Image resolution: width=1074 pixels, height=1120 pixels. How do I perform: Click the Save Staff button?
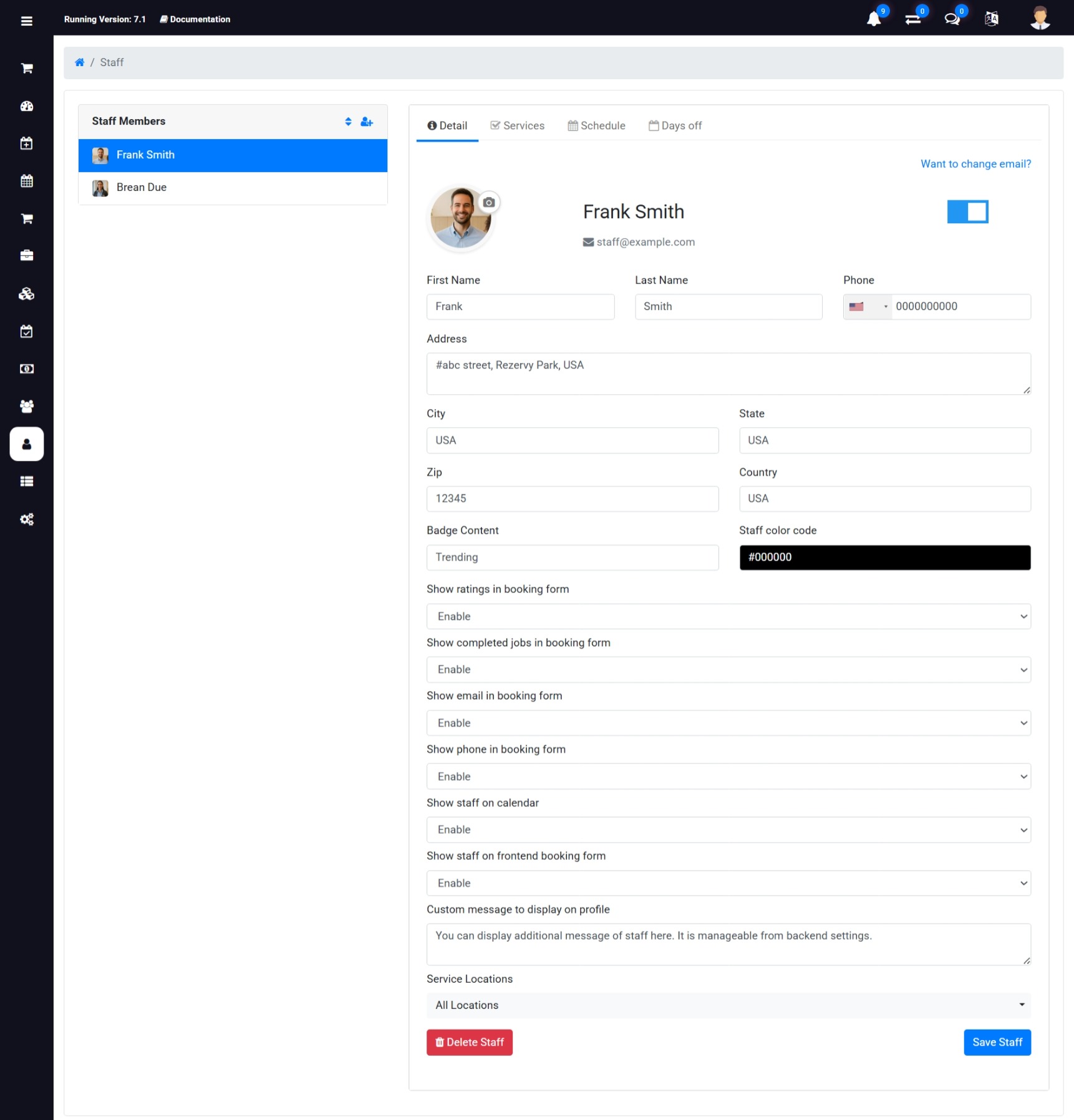997,1042
